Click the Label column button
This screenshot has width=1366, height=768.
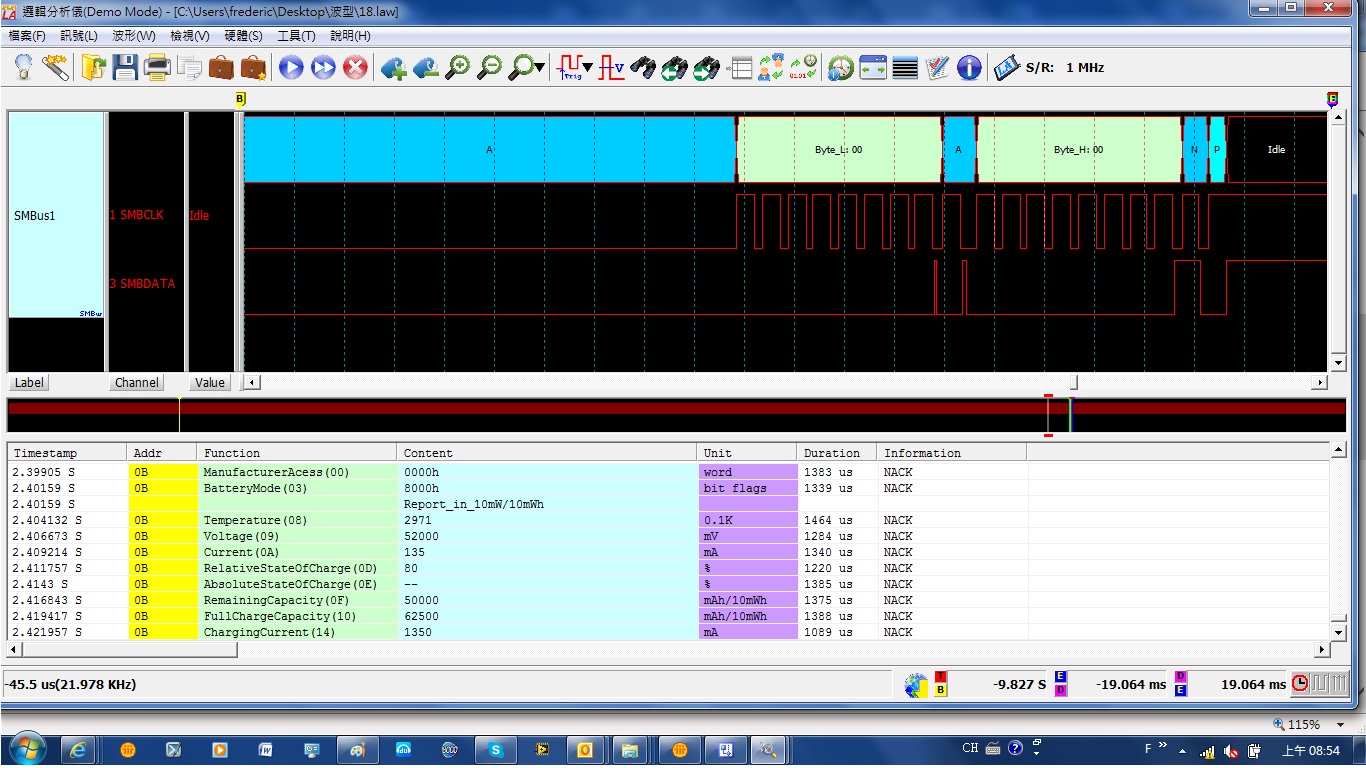click(x=29, y=383)
